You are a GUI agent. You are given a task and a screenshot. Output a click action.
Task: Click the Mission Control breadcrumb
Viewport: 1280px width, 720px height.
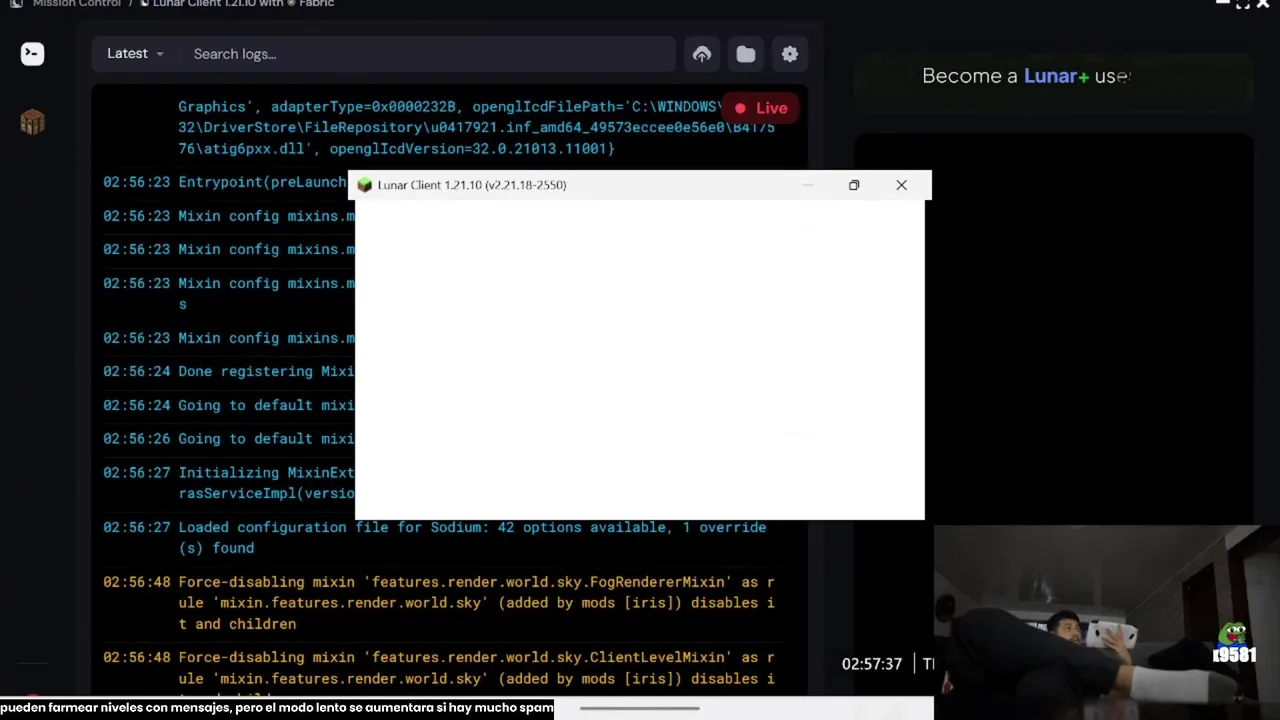point(77,4)
